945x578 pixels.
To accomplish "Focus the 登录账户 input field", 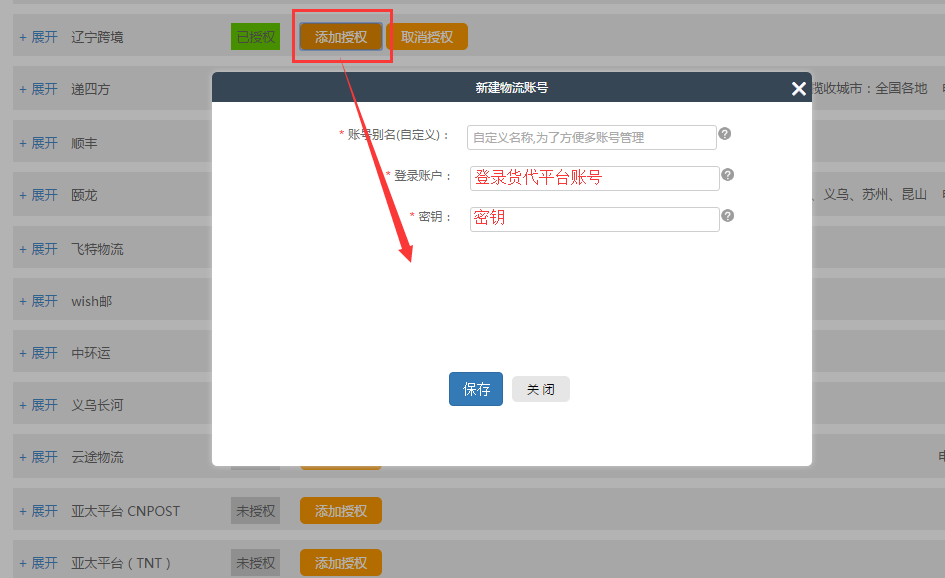I will point(595,178).
